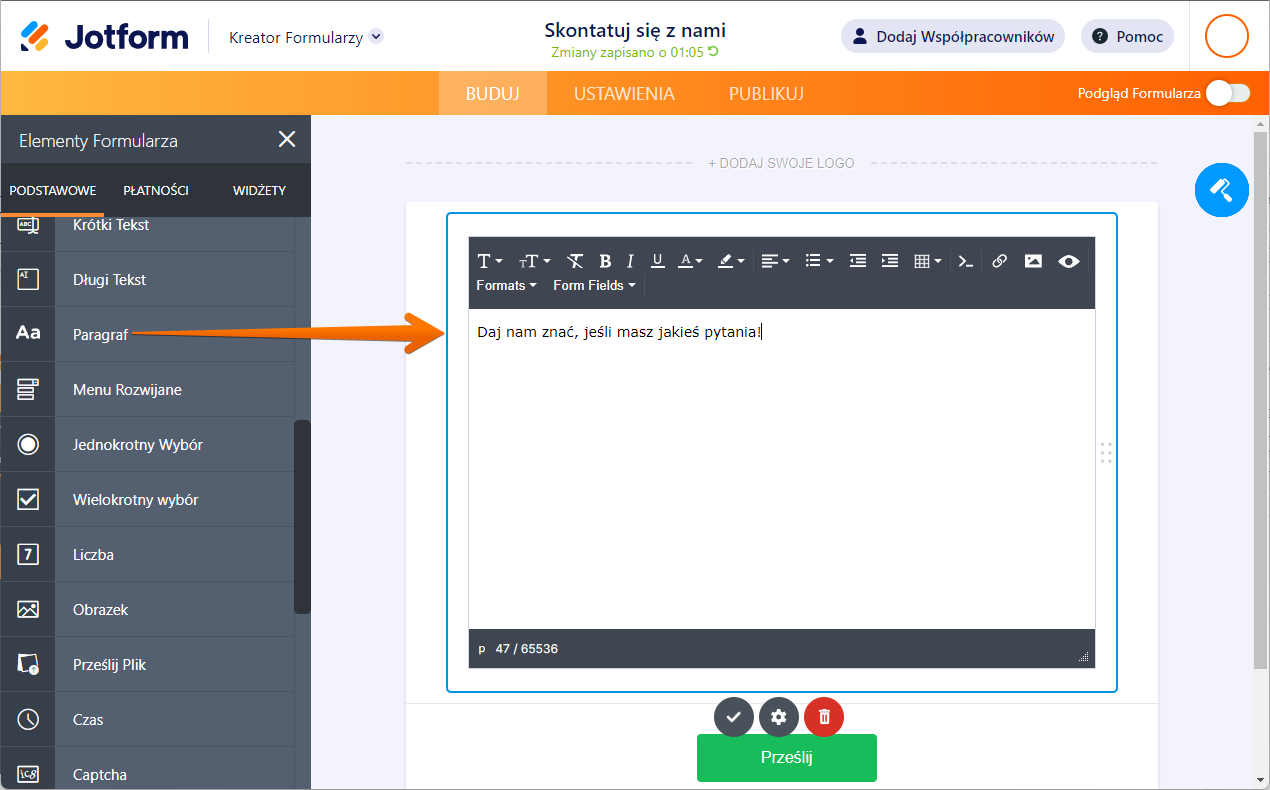
Task: Toggle bold formatting
Action: pos(605,261)
